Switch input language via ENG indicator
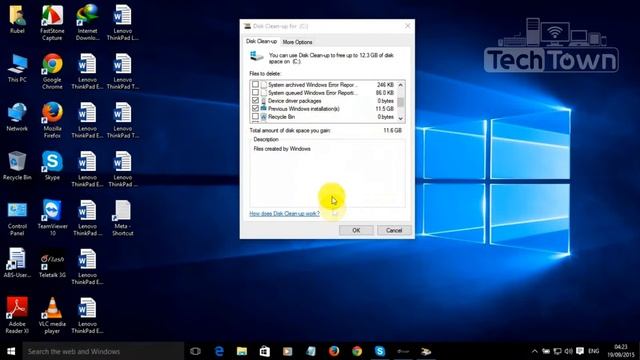The height and width of the screenshot is (360, 640). click(x=593, y=351)
